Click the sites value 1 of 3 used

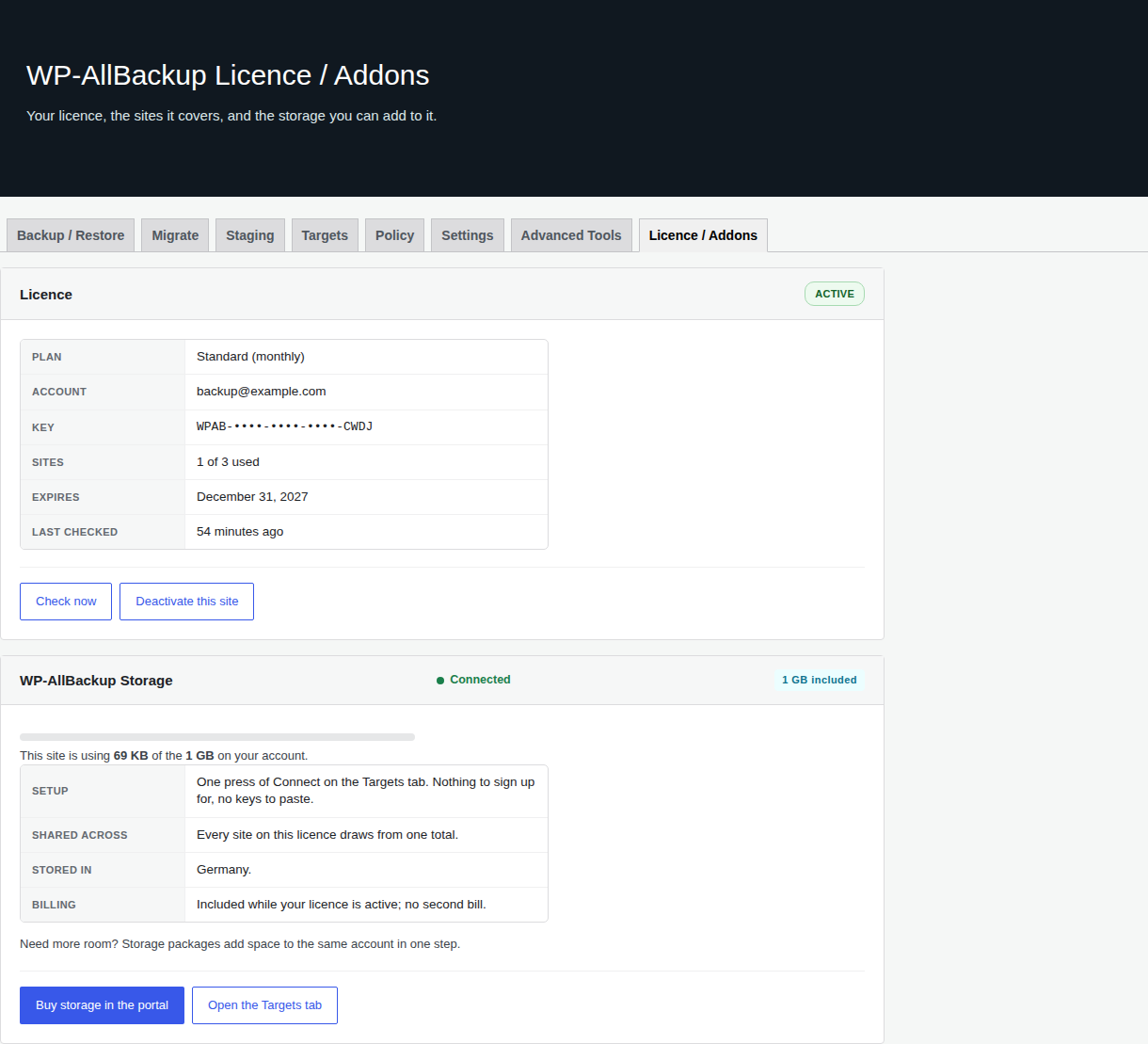pyautogui.click(x=228, y=462)
